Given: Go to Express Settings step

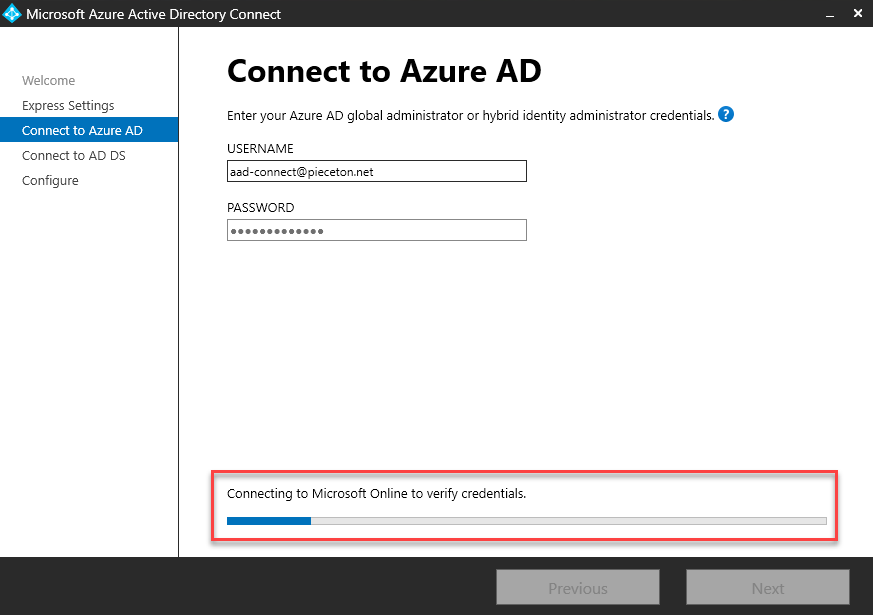Looking at the screenshot, I should [68, 106].
